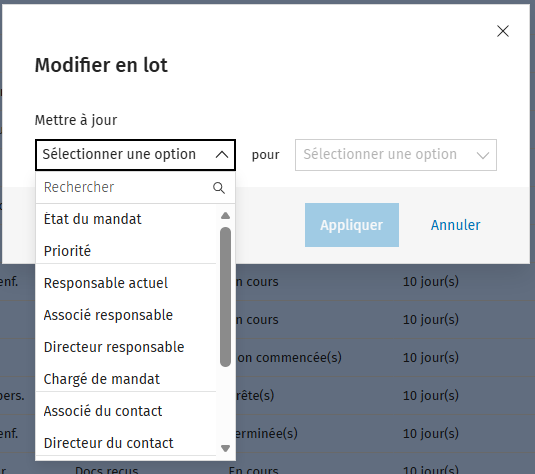Choose Chargé de mandat option
Image resolution: width=535 pixels, height=474 pixels.
pos(126,379)
